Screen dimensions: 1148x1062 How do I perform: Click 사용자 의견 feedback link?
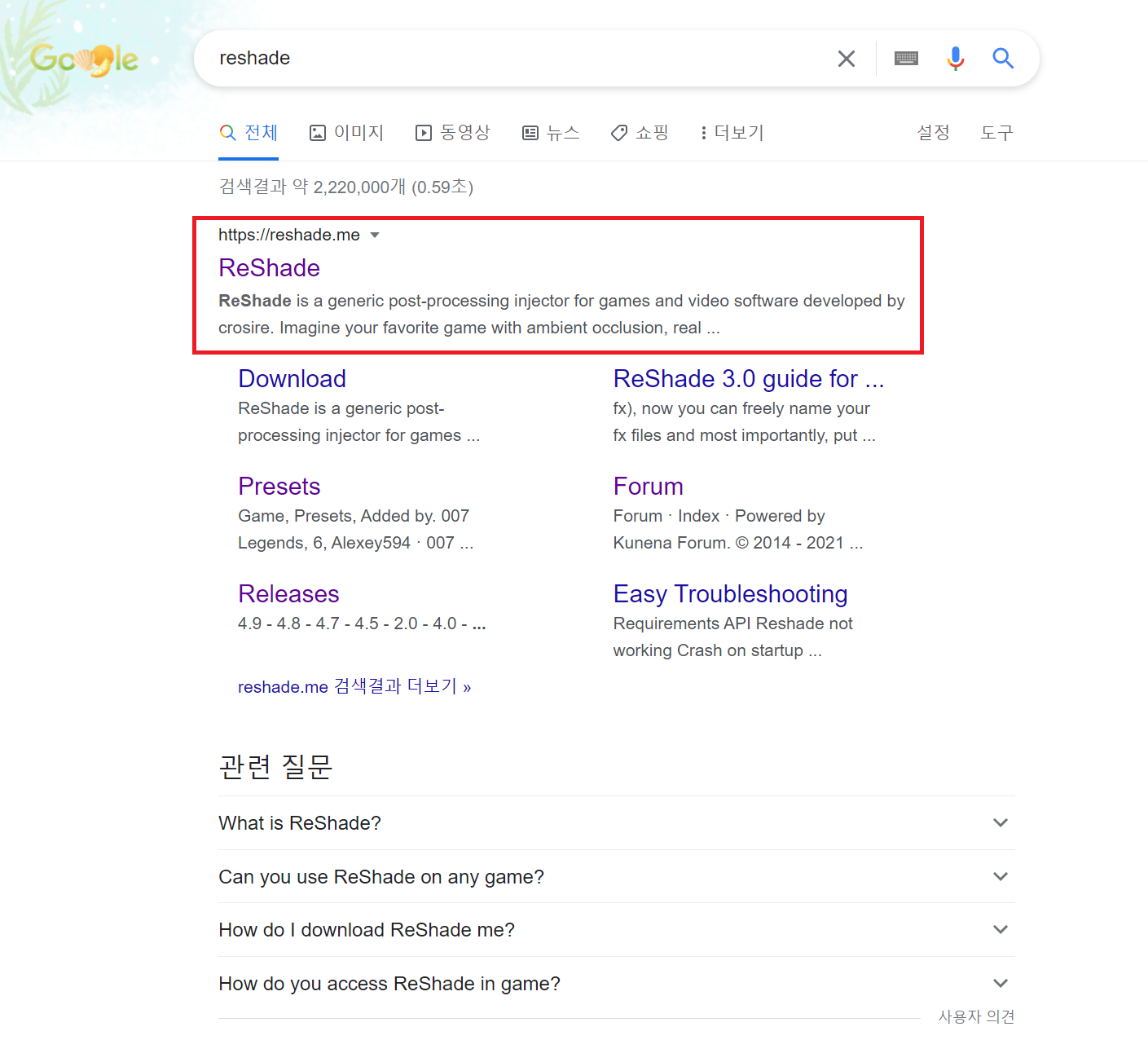[977, 1017]
